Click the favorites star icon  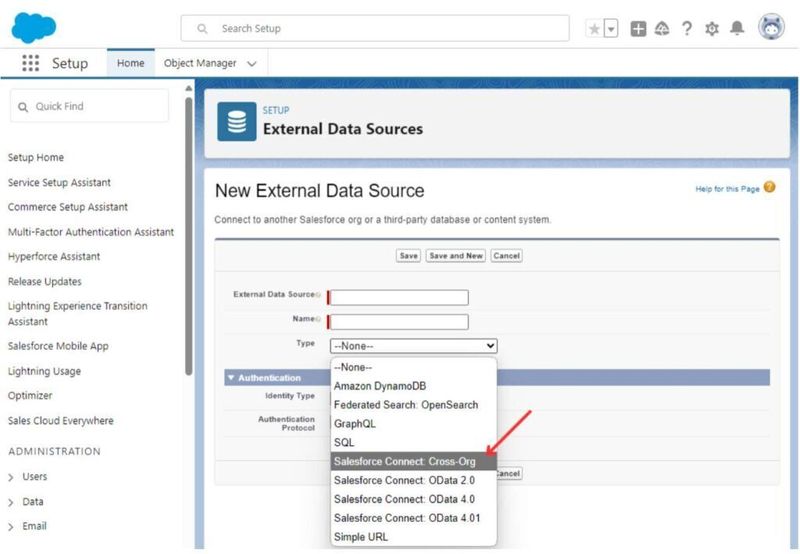[594, 29]
